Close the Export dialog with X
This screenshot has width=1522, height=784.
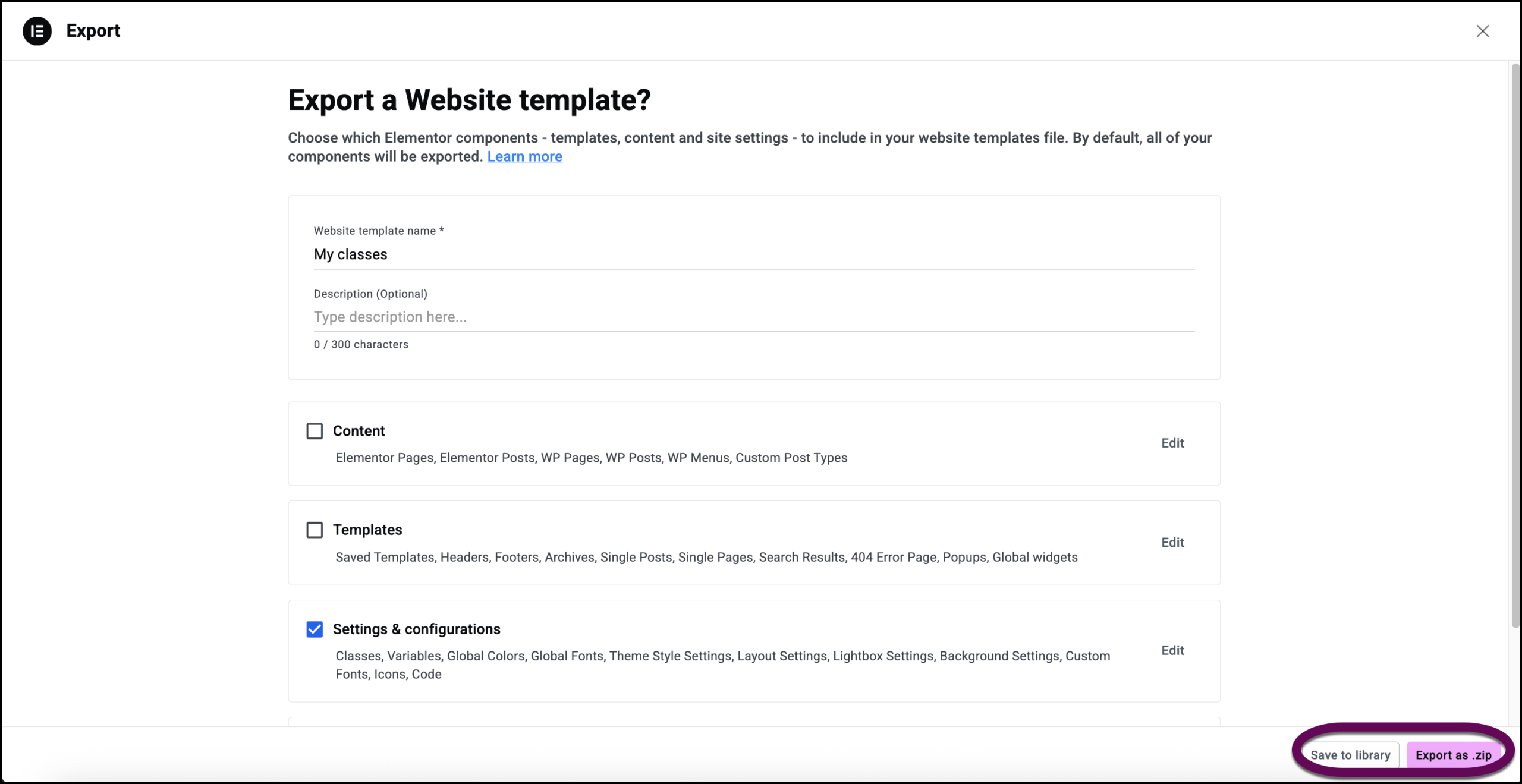1482,31
